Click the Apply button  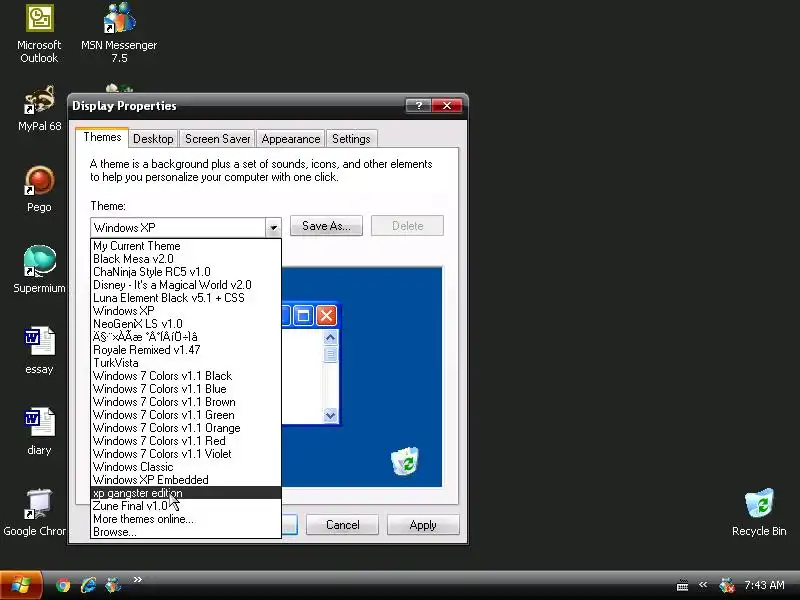coord(423,525)
